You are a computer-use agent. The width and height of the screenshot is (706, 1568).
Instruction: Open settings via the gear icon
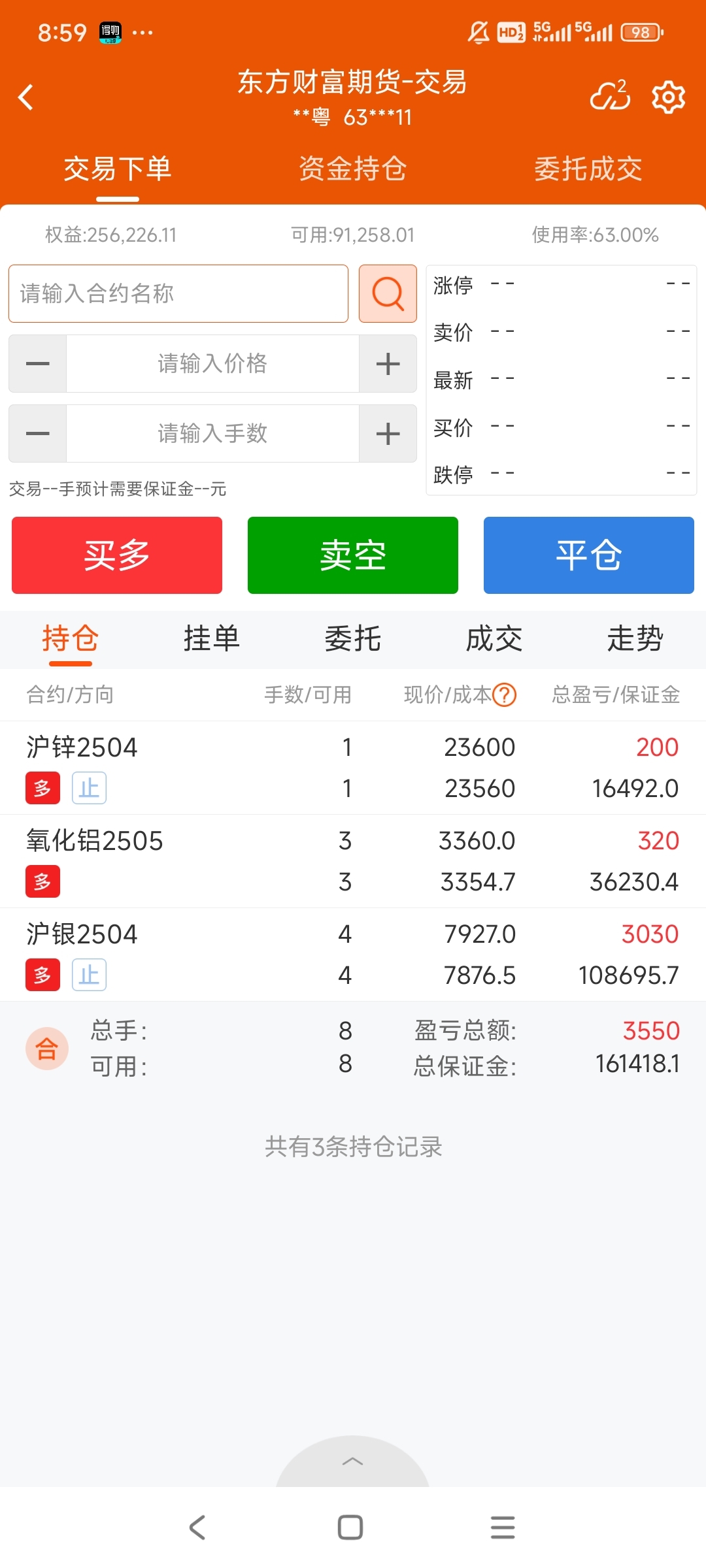tap(668, 98)
